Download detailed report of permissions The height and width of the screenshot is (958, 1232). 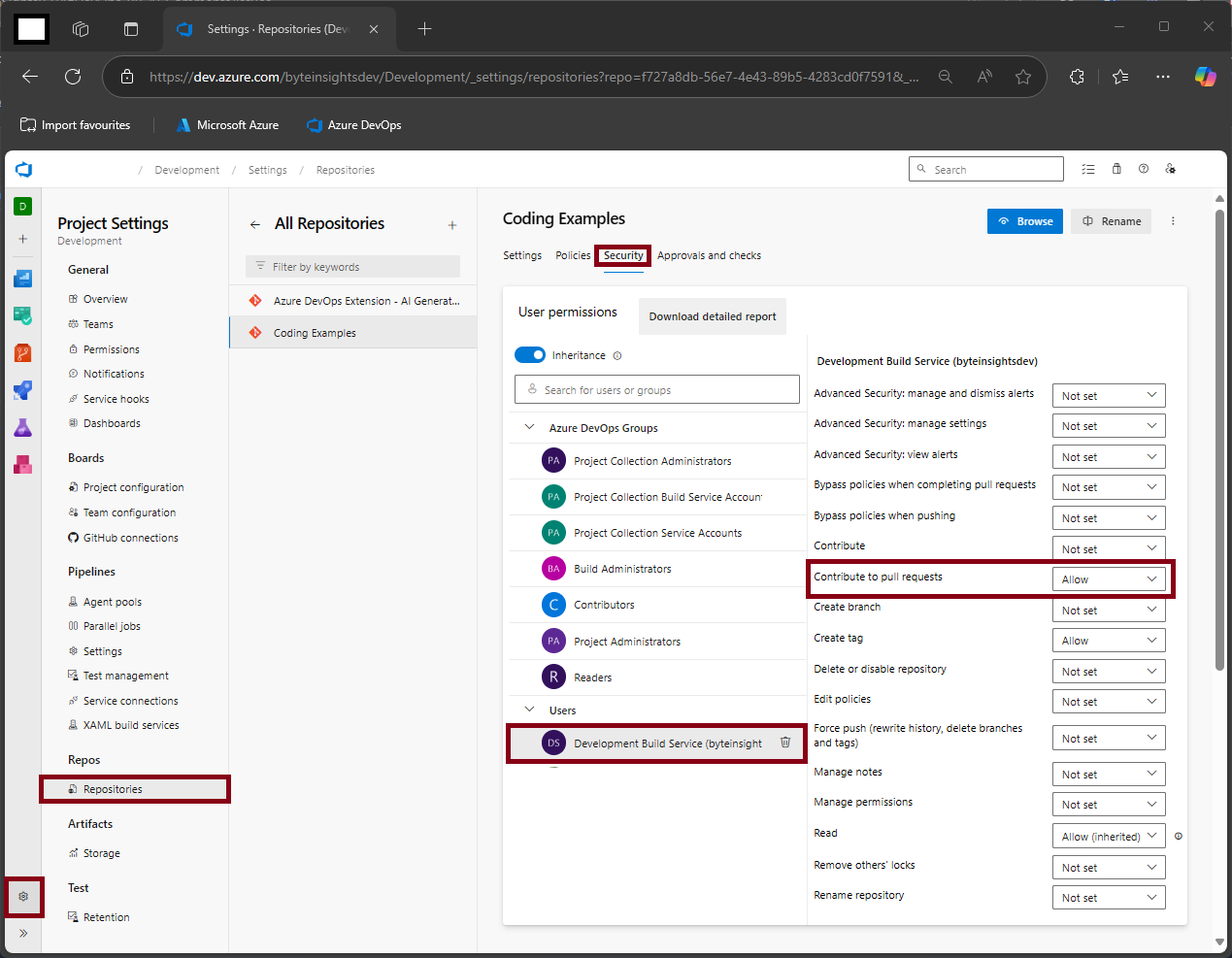click(712, 315)
